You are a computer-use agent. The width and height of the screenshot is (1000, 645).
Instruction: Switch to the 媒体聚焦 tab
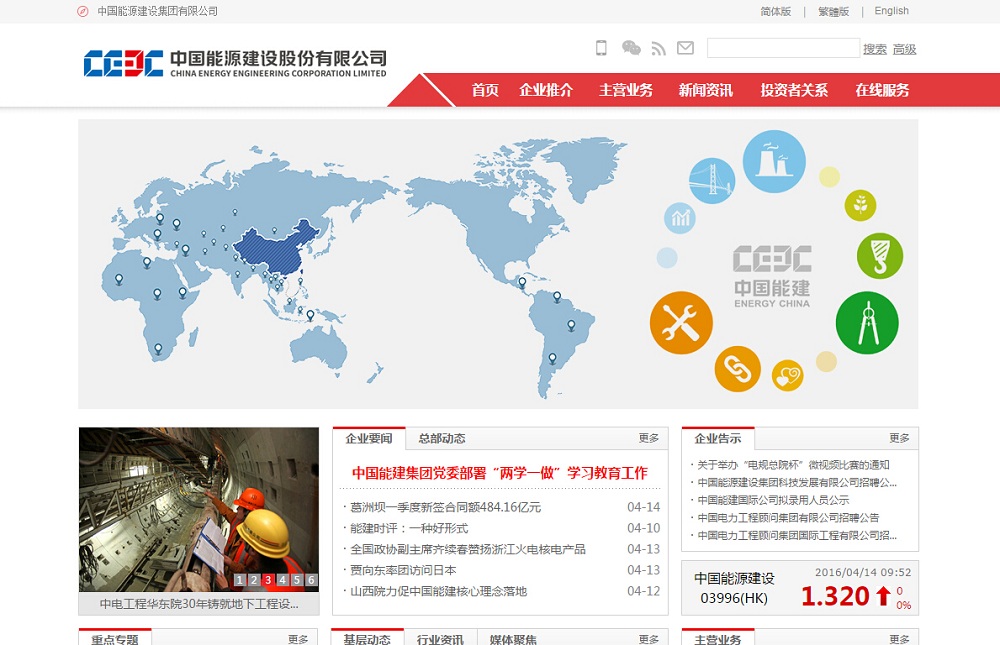point(513,638)
